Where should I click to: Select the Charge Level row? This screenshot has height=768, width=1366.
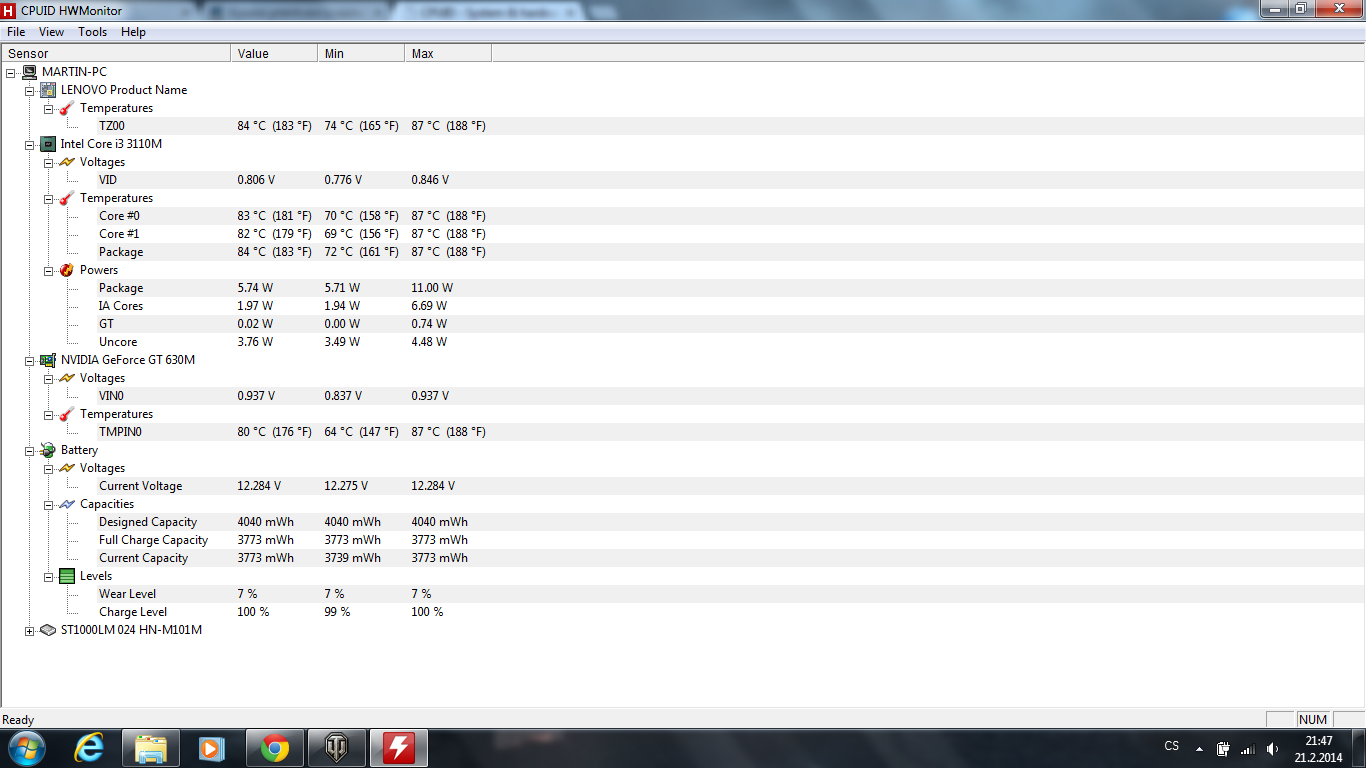click(683, 612)
